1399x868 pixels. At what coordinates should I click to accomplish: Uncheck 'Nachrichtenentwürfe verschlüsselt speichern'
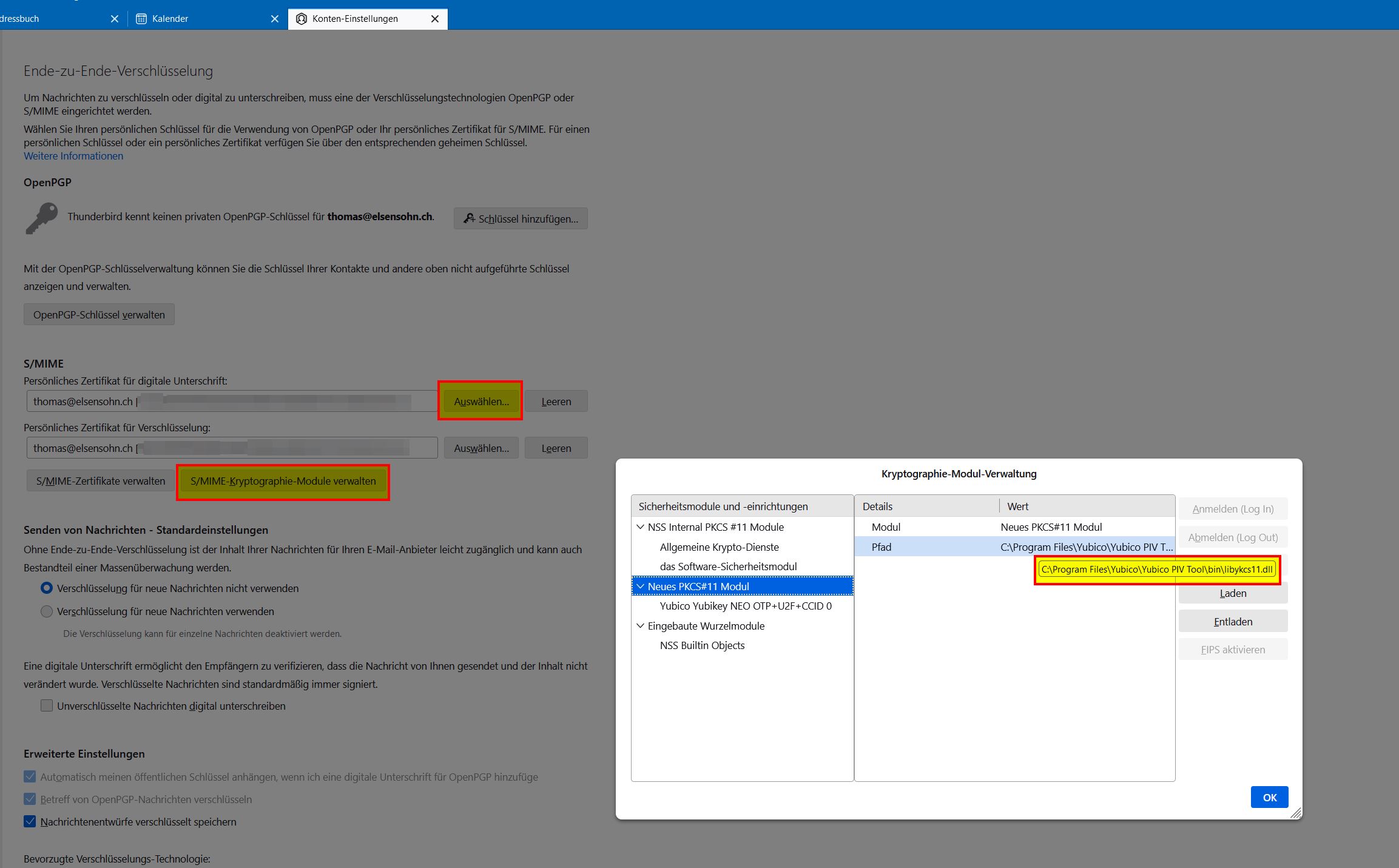pos(30,821)
